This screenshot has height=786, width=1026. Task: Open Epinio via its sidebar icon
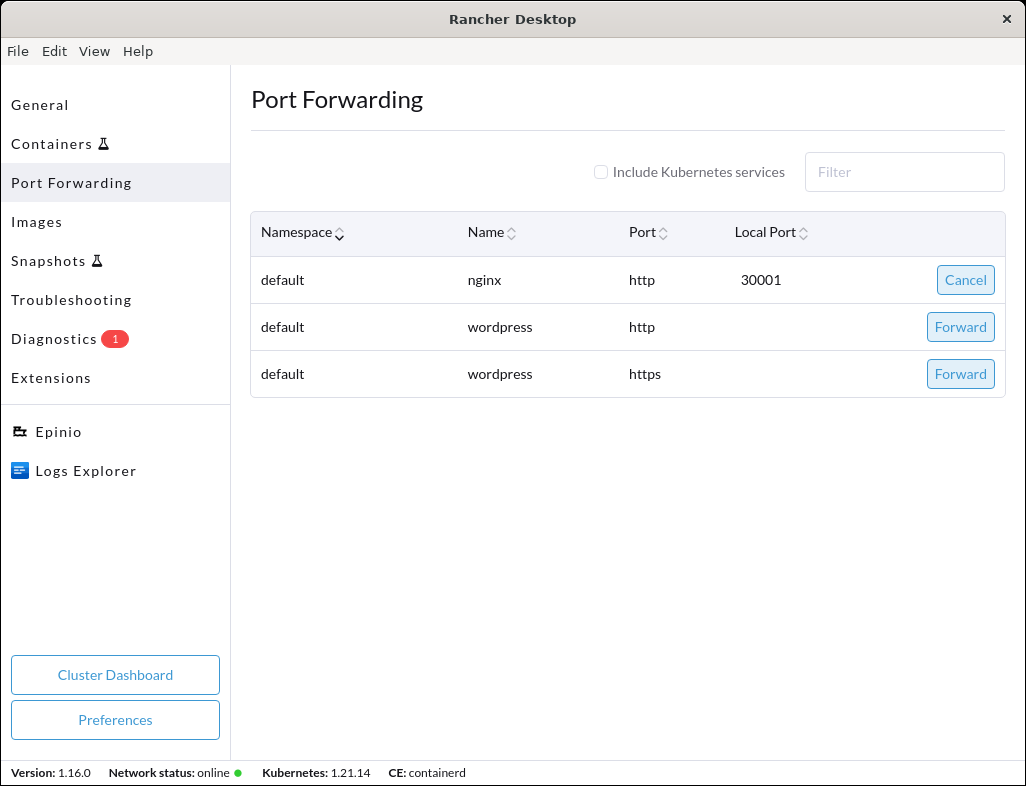click(x=19, y=431)
